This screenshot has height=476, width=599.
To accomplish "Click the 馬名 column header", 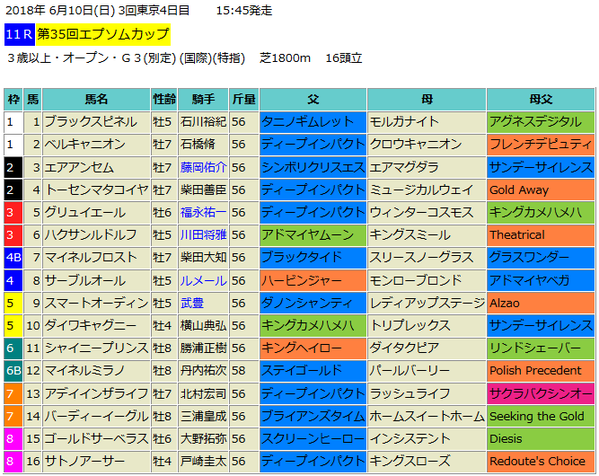I will 96,99.
